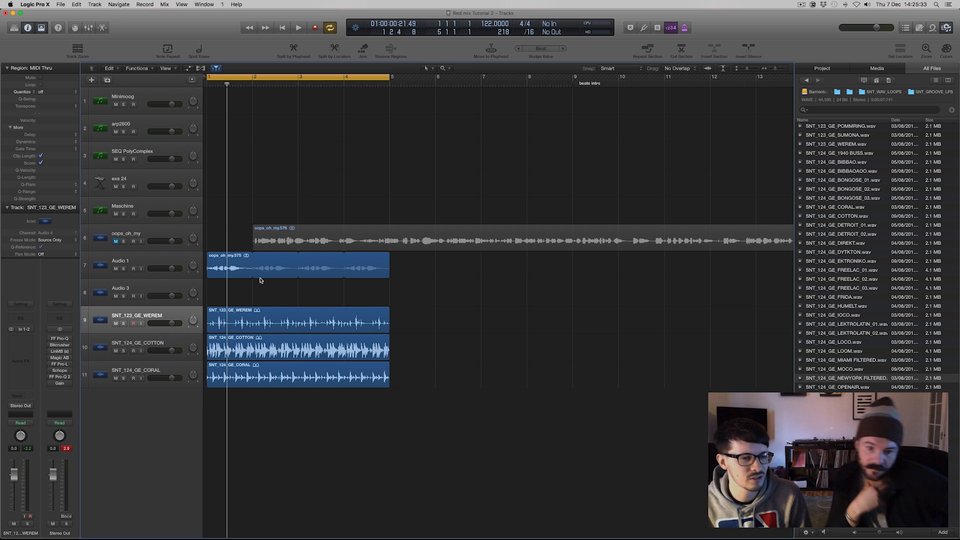Toggle the Clip Length checkbox
The width and height of the screenshot is (960, 540).
click(40, 156)
